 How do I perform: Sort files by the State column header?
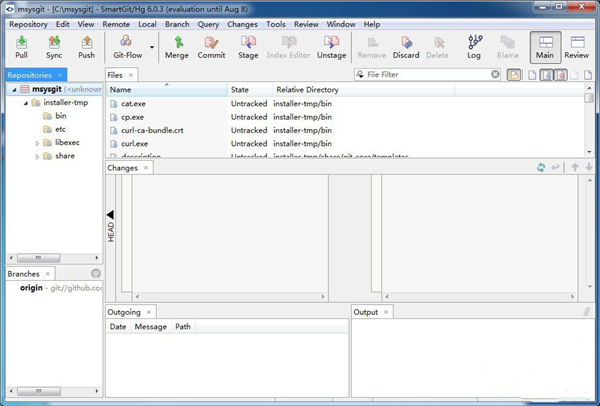pos(240,90)
